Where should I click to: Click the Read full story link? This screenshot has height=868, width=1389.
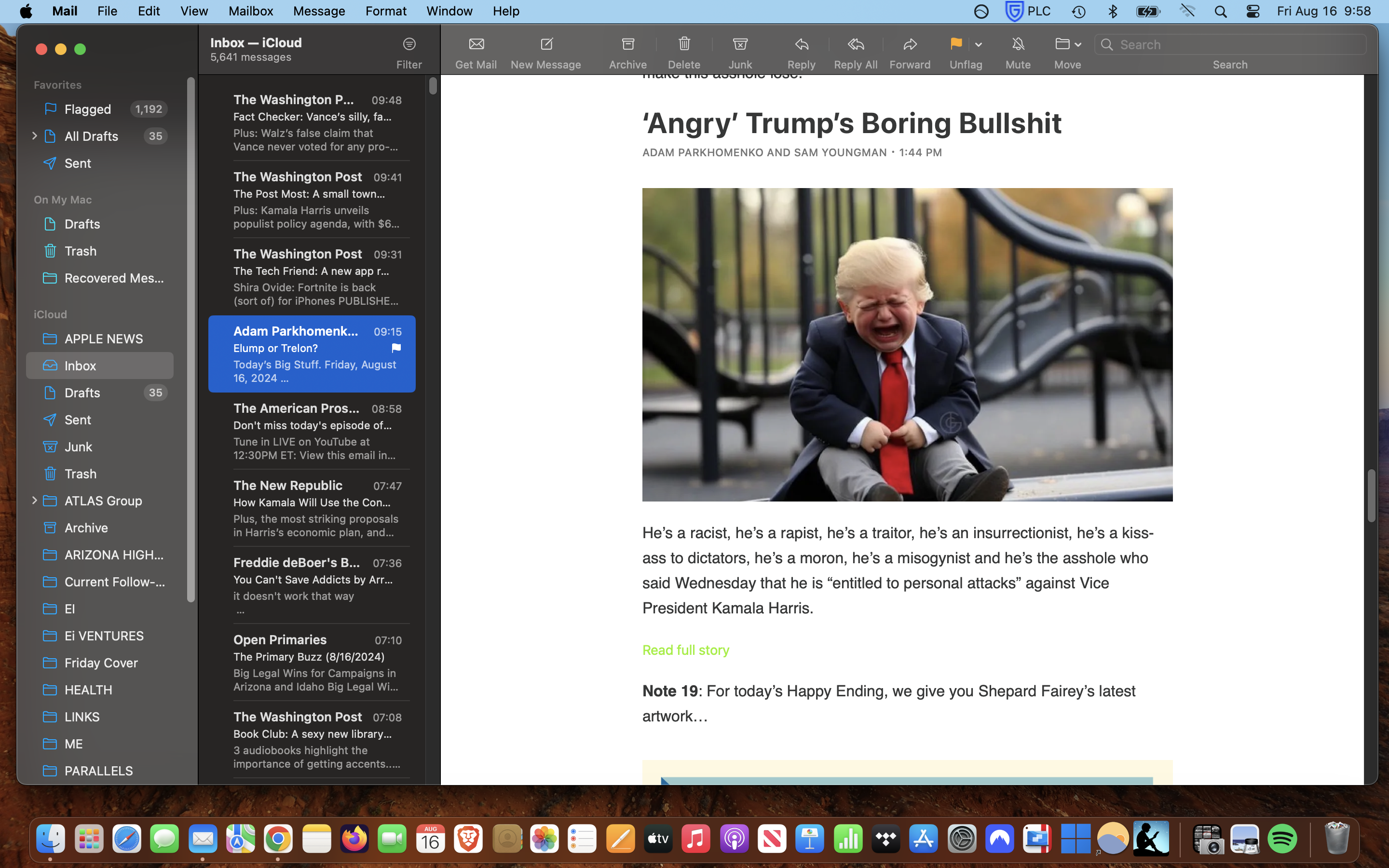[x=685, y=650]
